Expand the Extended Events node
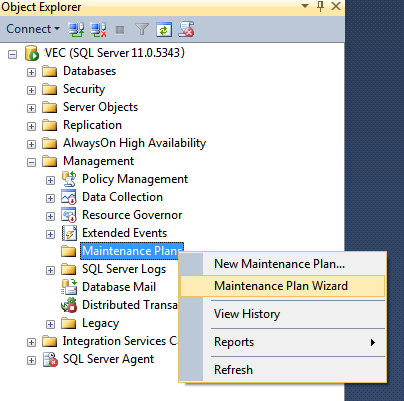 point(50,234)
